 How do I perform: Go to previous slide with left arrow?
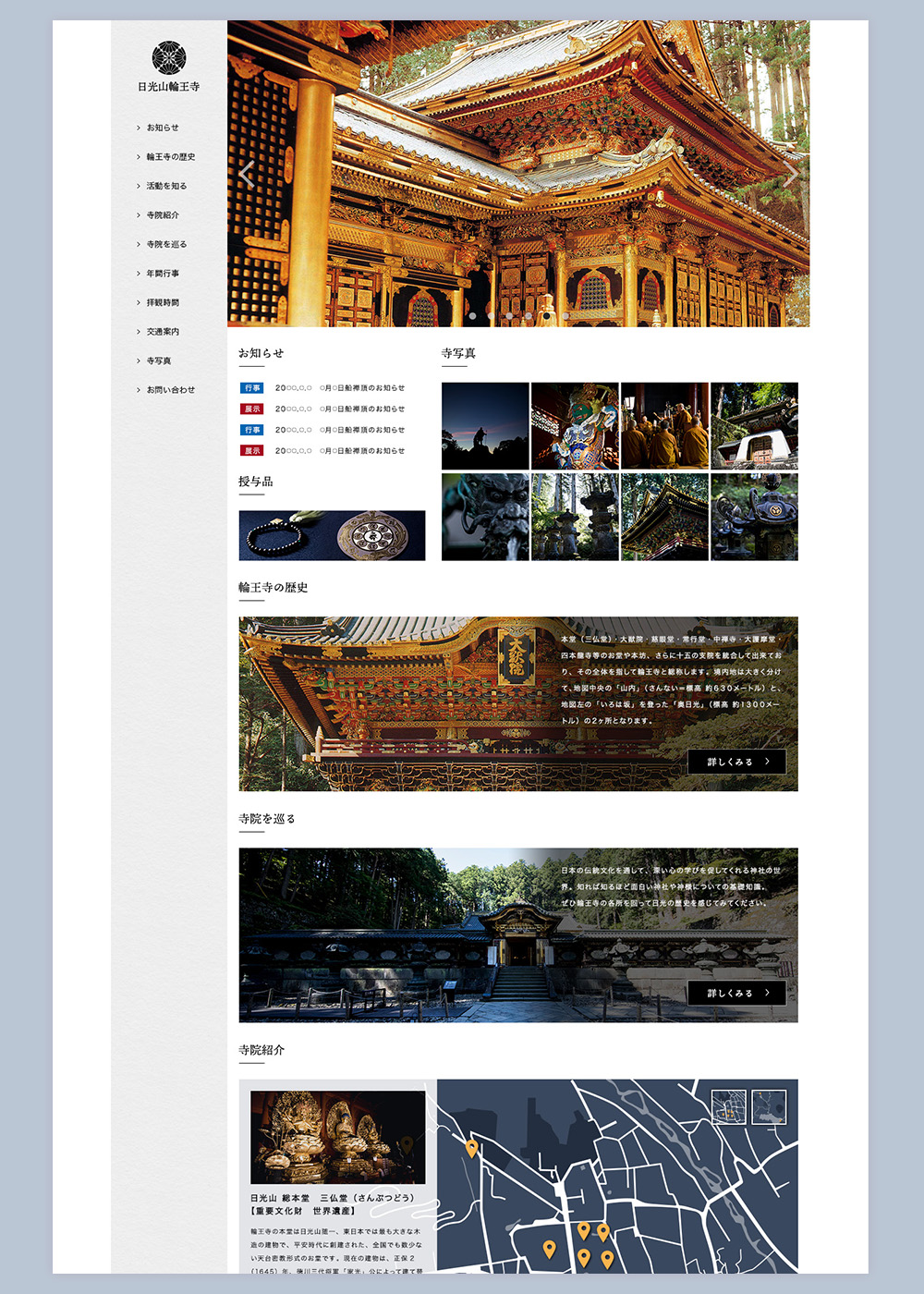[247, 174]
